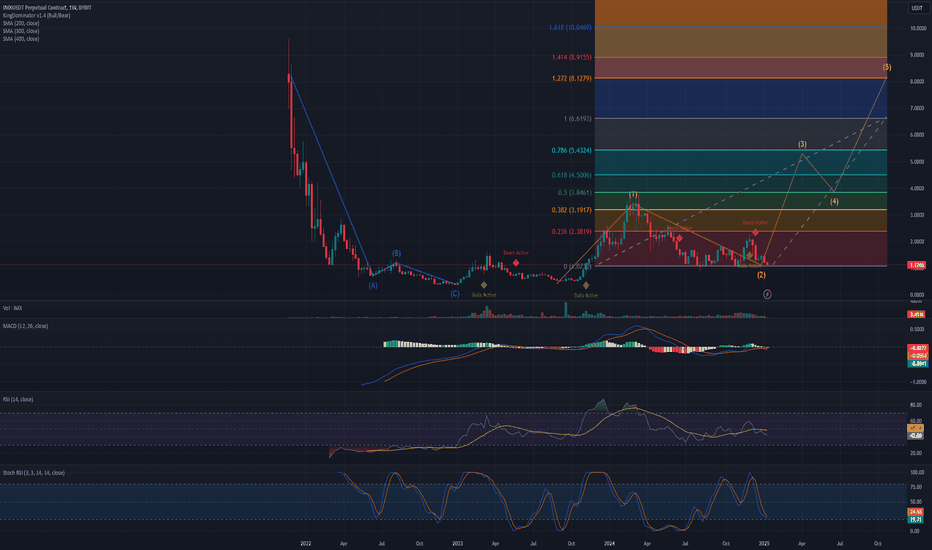Screen dimensions: 932x550
Task: Click the 0.236 (2.3819) Fibonacci label
Action: (x=571, y=231)
